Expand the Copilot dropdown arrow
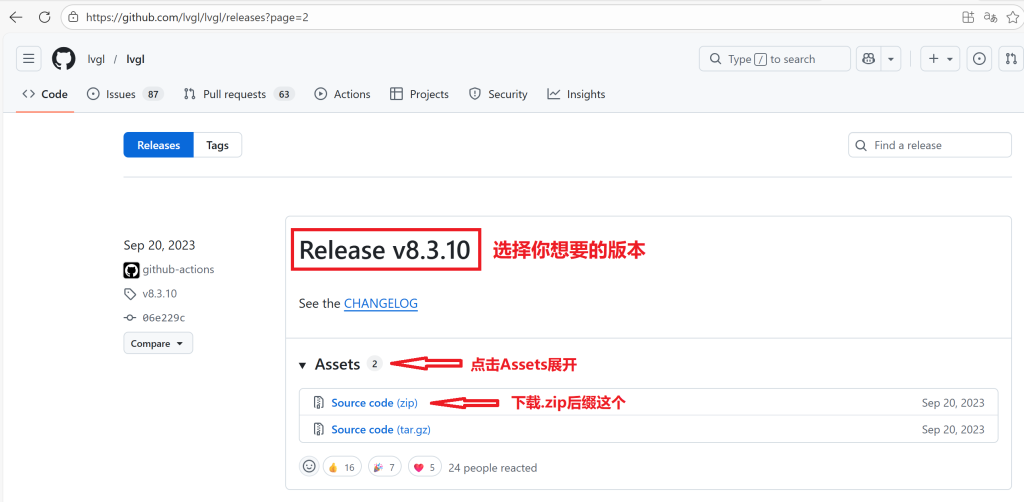The image size is (1024, 502). point(891,59)
